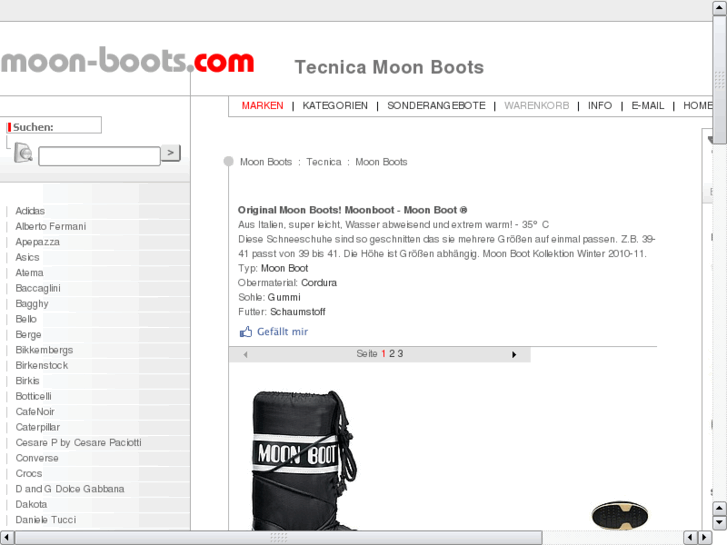Viewport: 727px width, 545px height.
Task: Open the Converse brand page
Action: (x=37, y=458)
